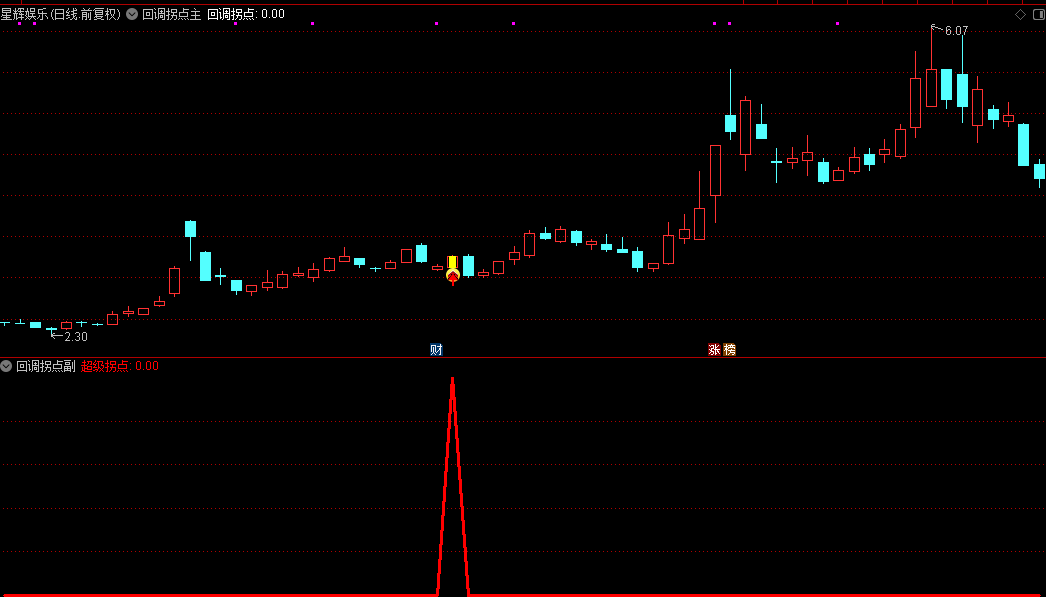Click the orange 榜 marker below chart
Viewport: 1046px width, 597px height.
click(x=730, y=350)
